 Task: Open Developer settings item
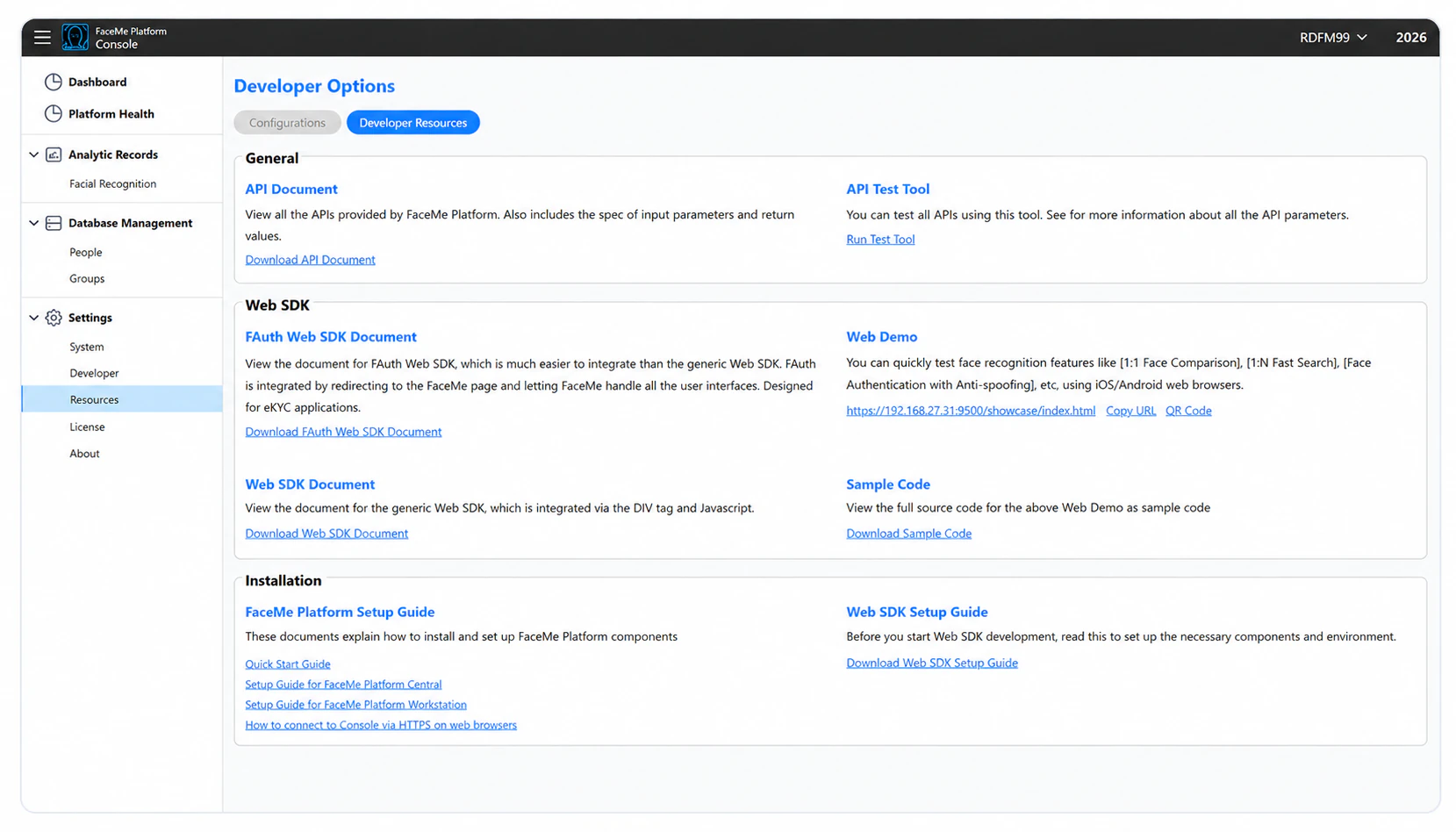point(94,373)
